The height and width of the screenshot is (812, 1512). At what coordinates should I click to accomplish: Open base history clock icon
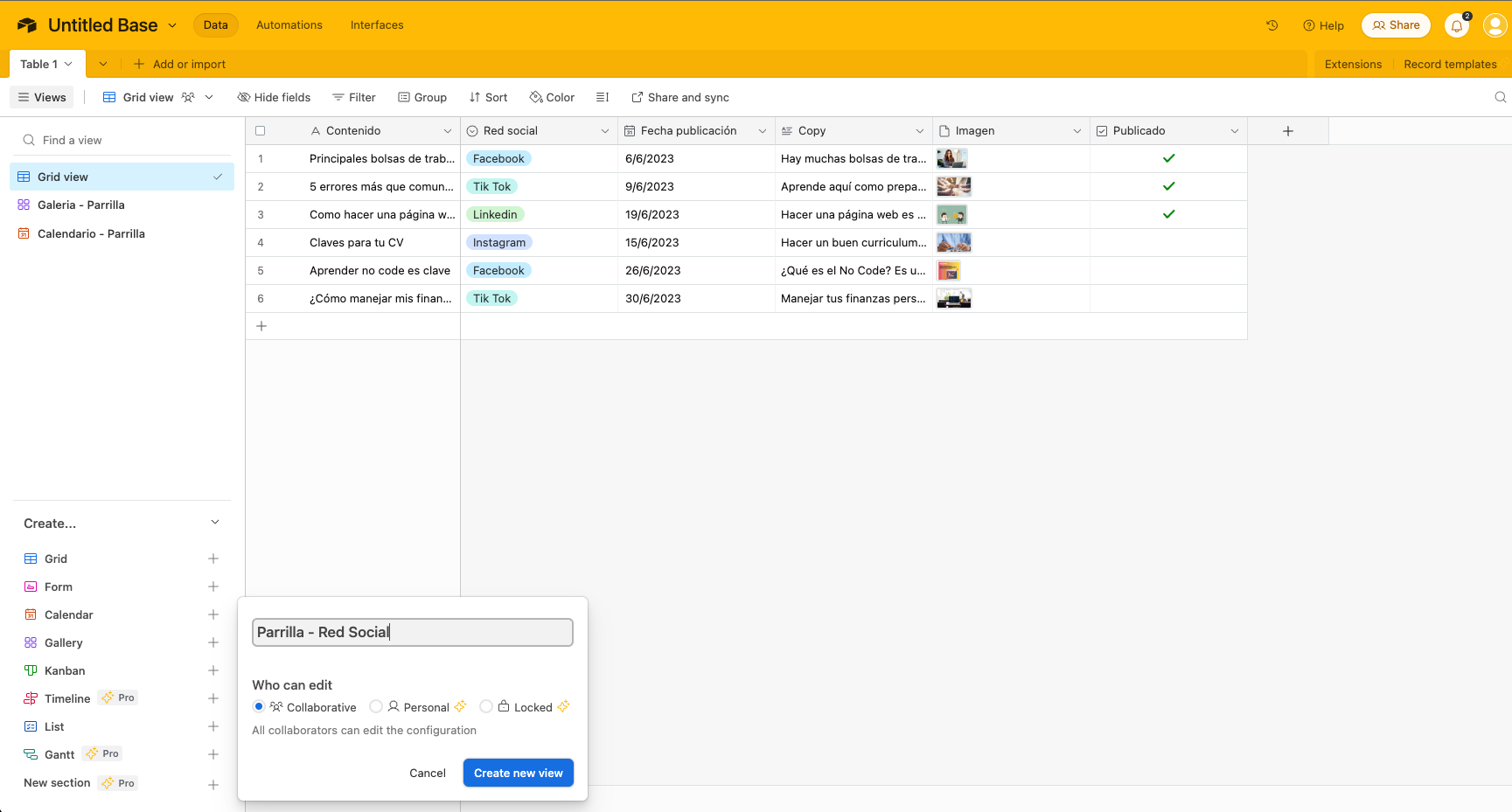1272,25
